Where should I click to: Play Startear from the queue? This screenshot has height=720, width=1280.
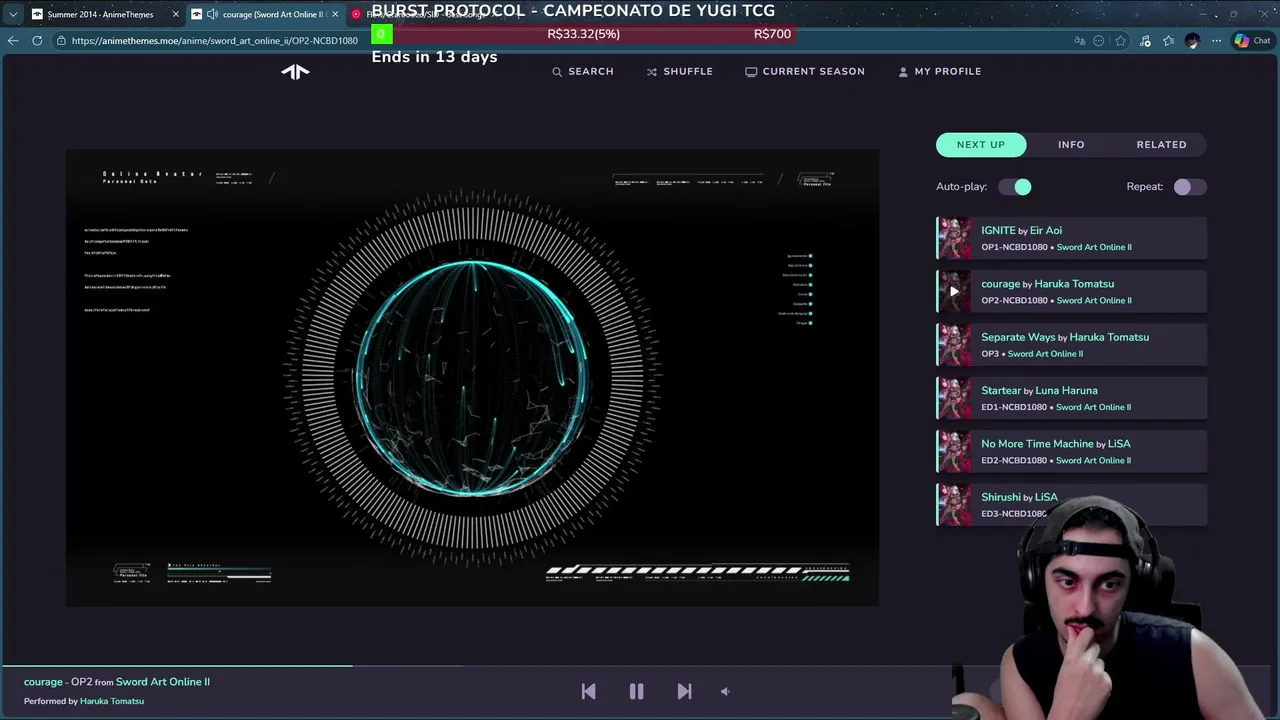point(1072,398)
